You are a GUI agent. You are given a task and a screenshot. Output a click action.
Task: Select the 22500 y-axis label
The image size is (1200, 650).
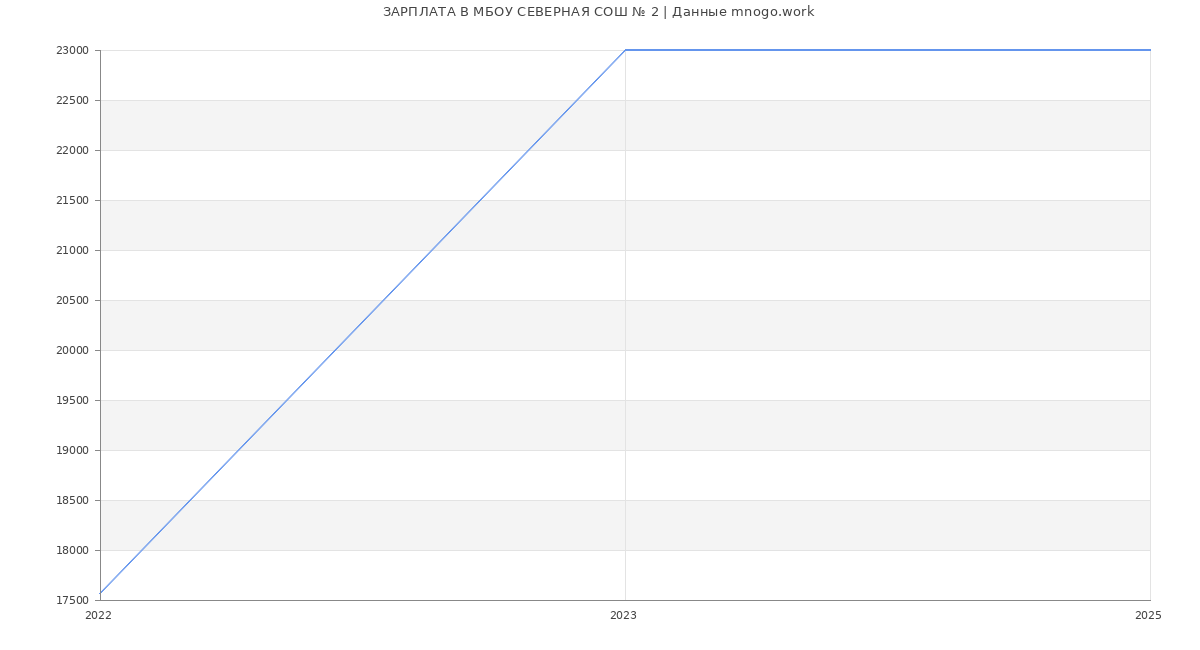(72, 101)
